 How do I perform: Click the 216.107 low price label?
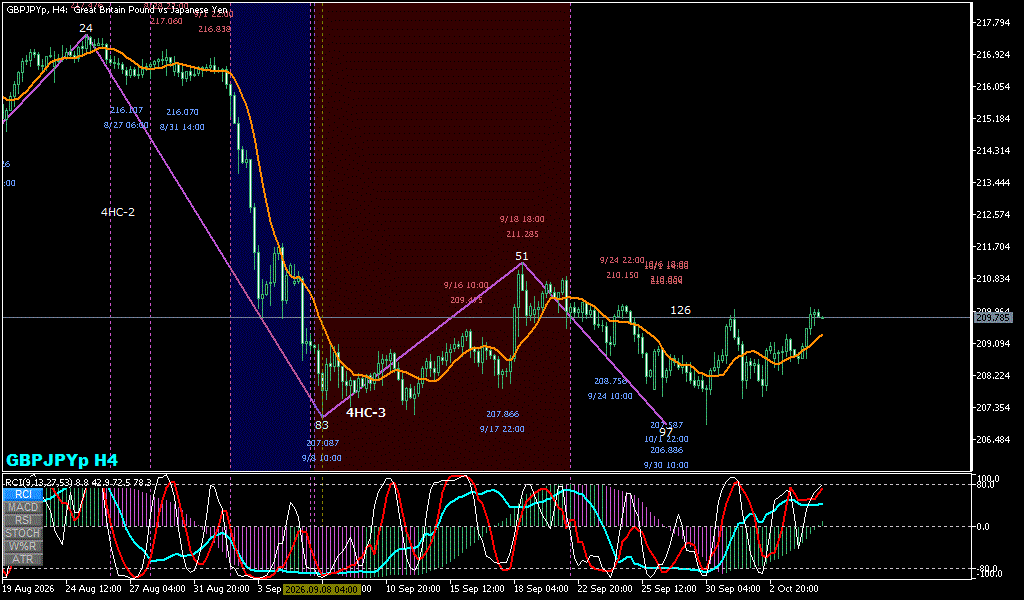click(126, 110)
